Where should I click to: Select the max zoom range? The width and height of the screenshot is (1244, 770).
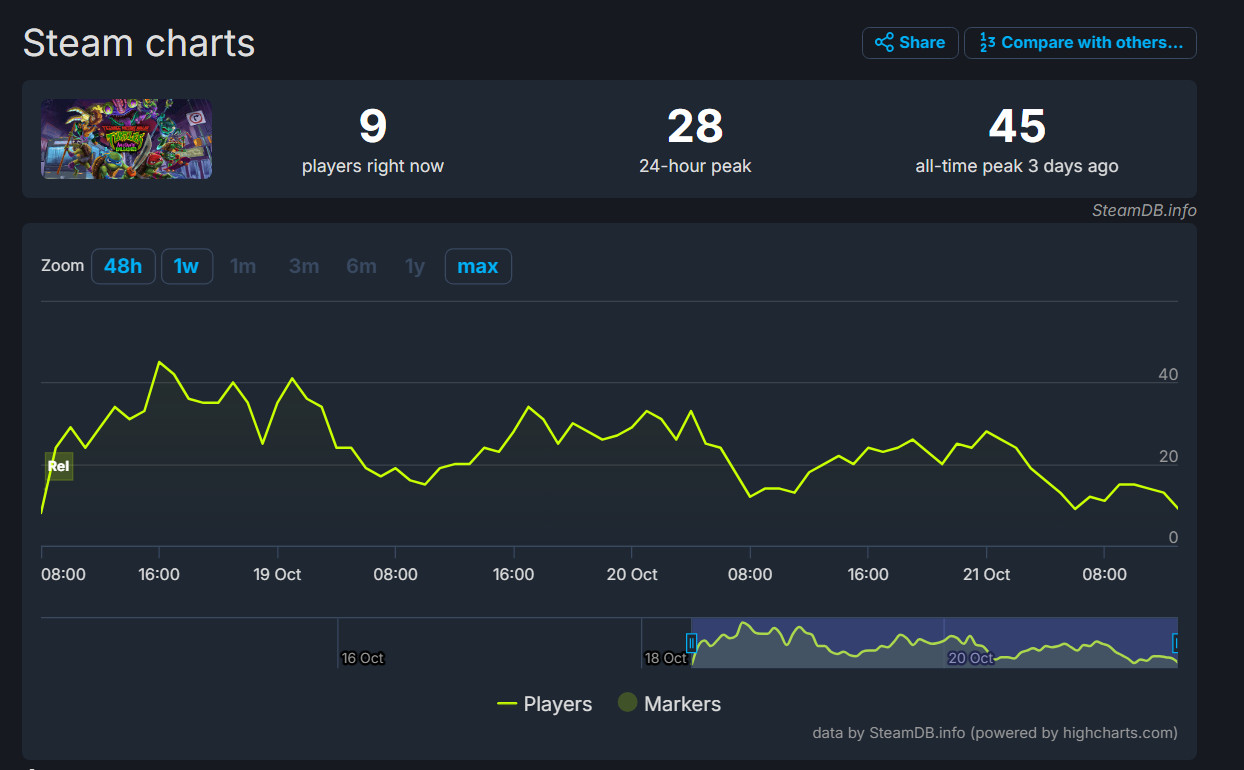[x=478, y=266]
